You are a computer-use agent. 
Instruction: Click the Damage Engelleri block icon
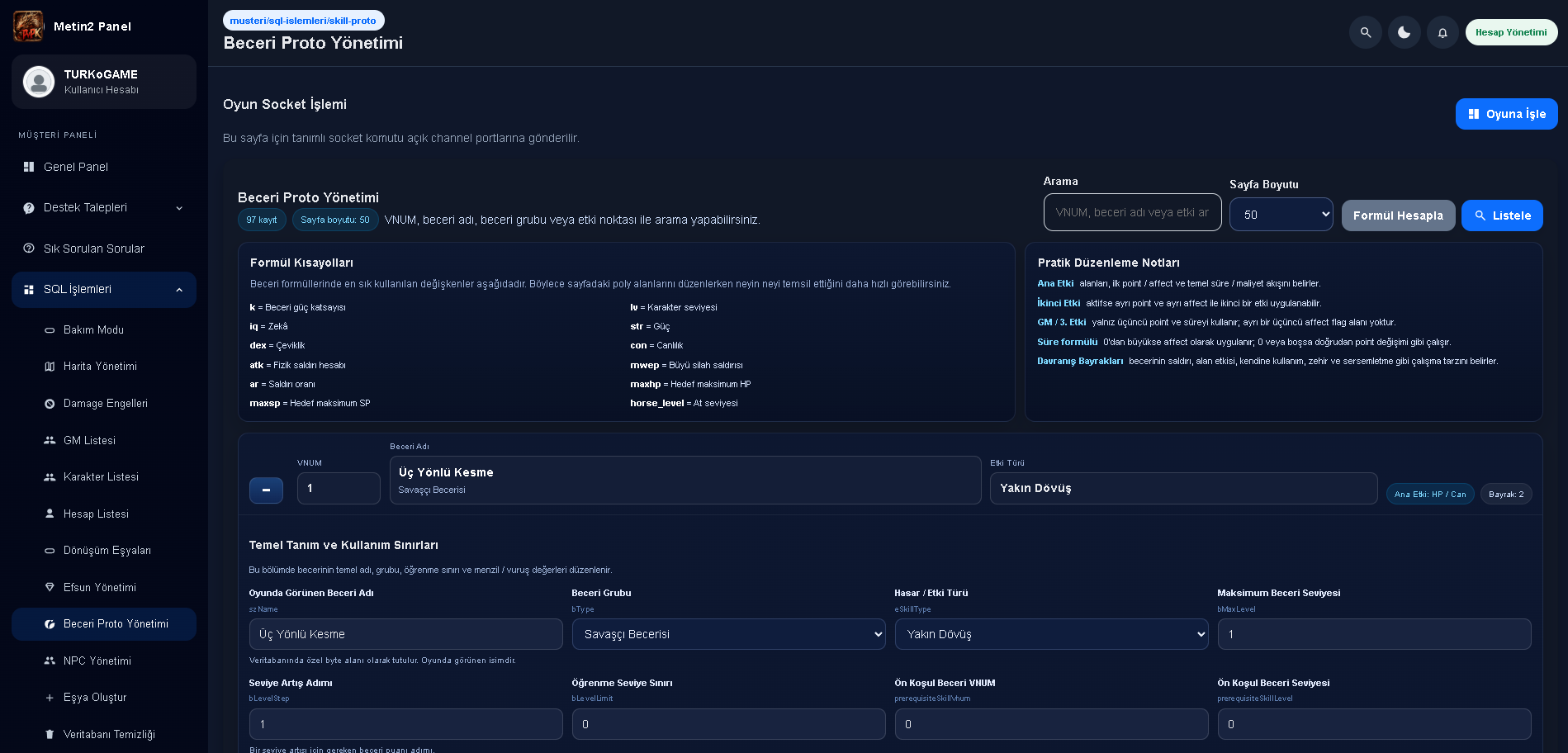(50, 404)
